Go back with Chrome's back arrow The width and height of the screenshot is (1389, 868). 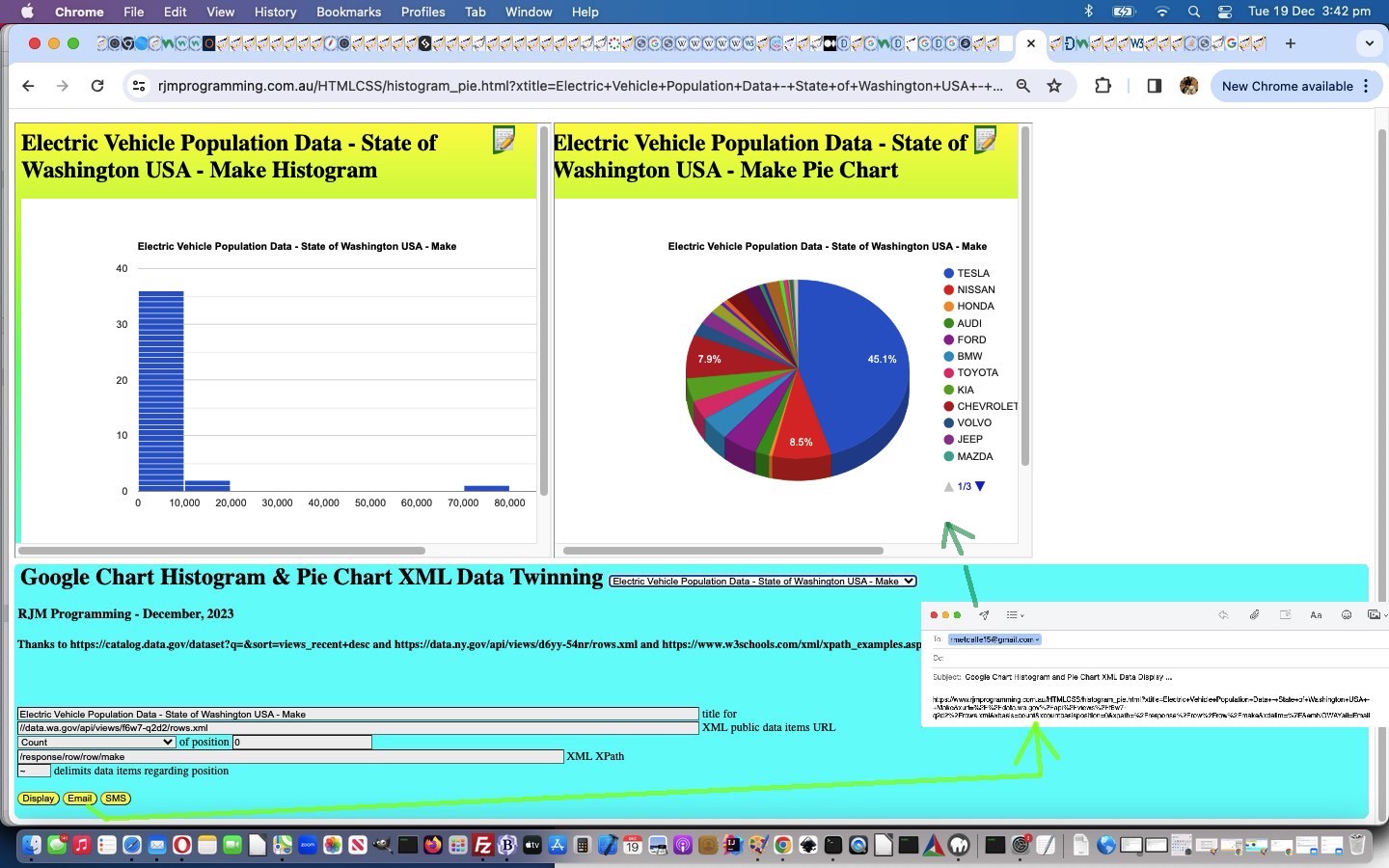28,86
